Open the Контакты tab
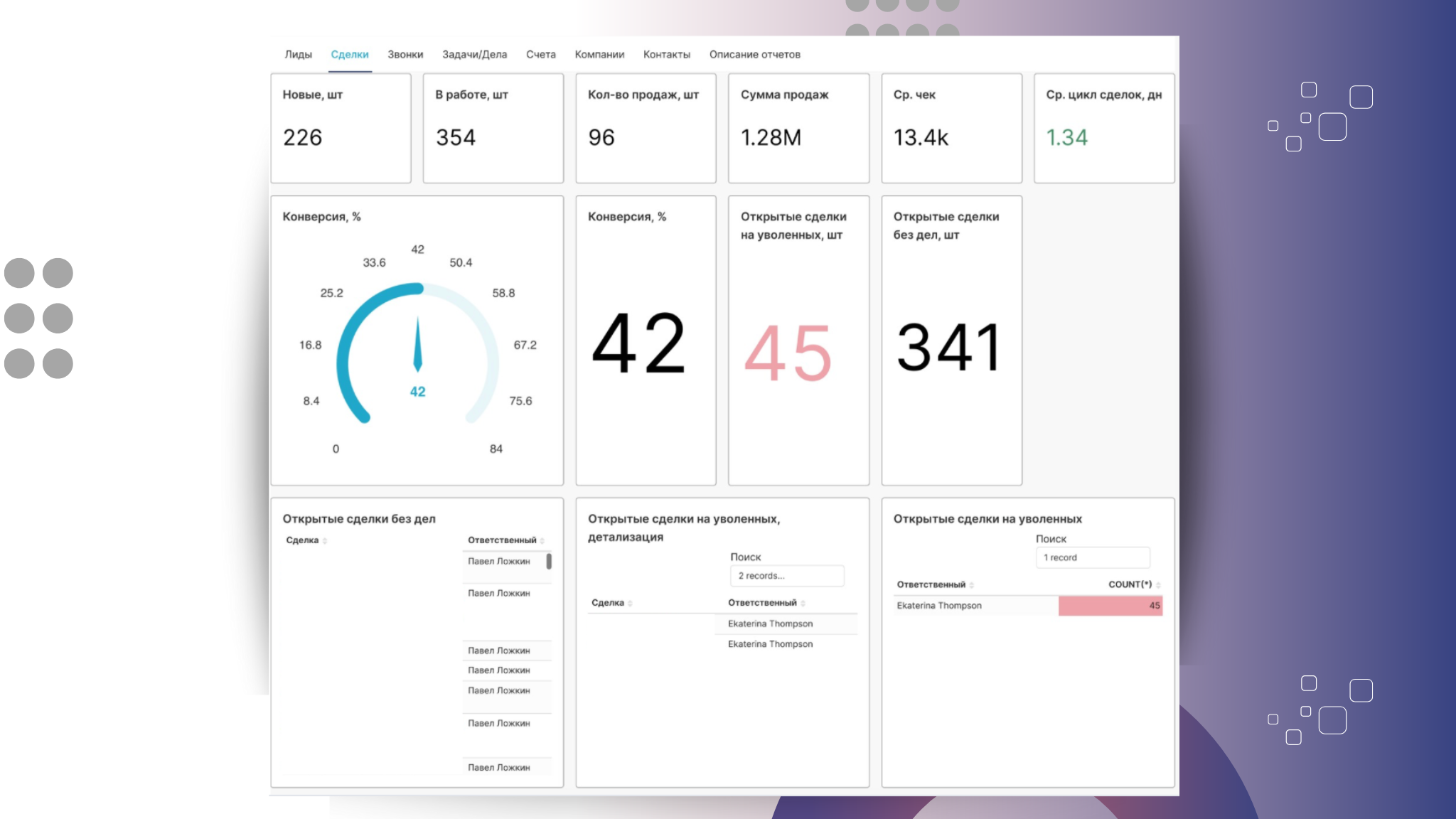This screenshot has width=1456, height=819. (666, 55)
